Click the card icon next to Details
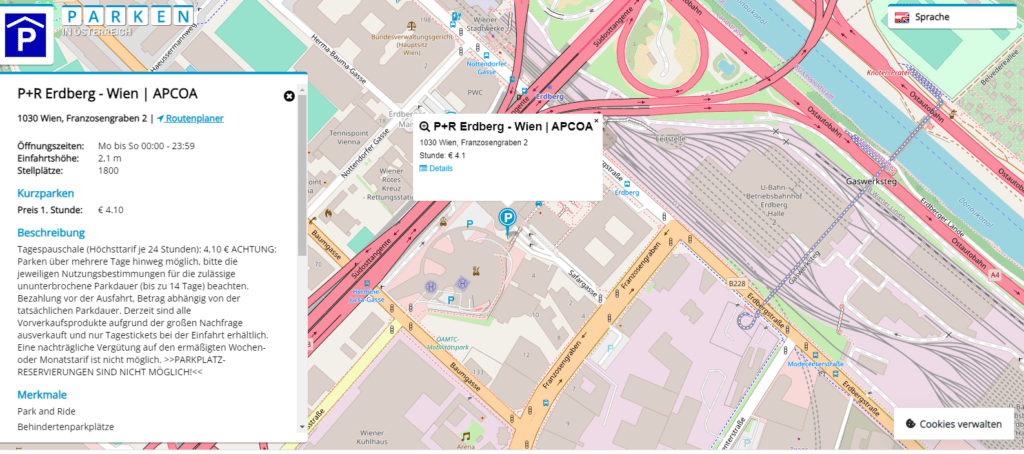 423,169
